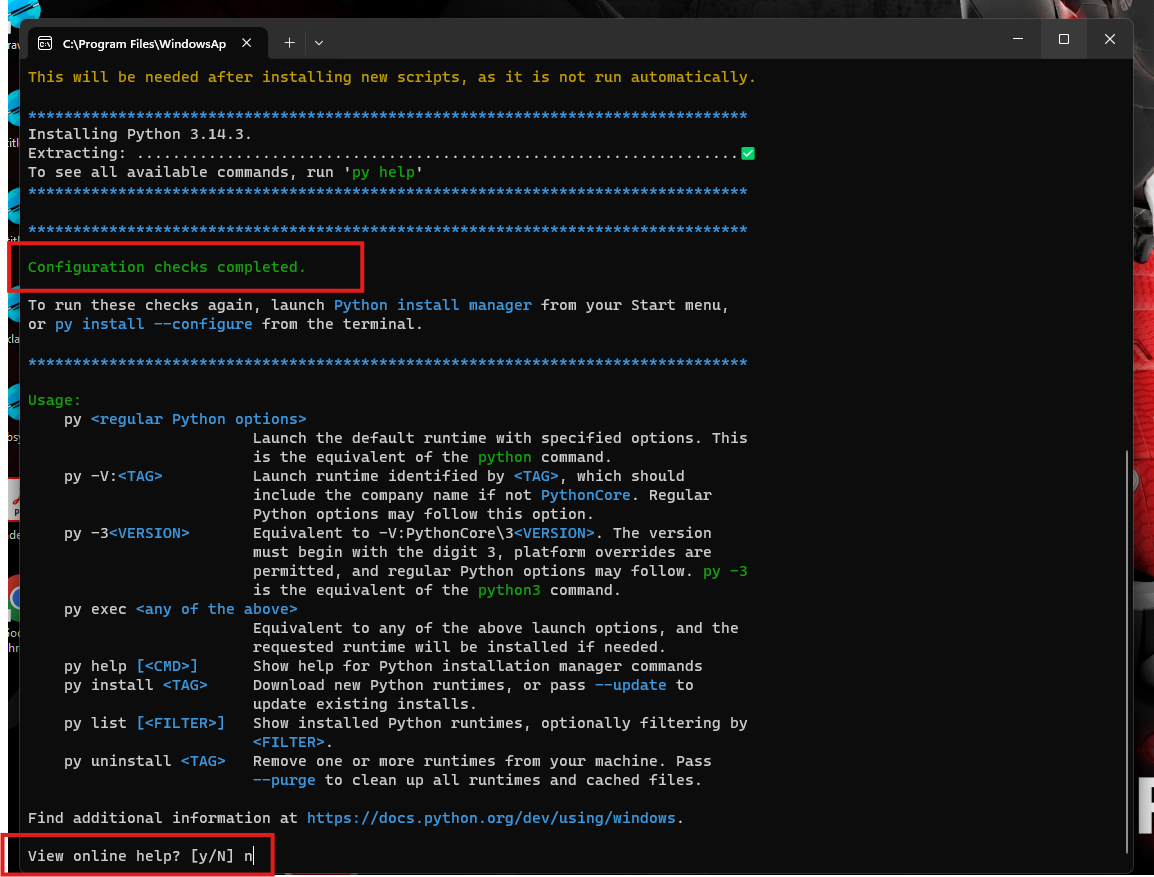Click 'py uninstall <TAG>' usage entry
This screenshot has height=877, width=1154.
(x=144, y=761)
